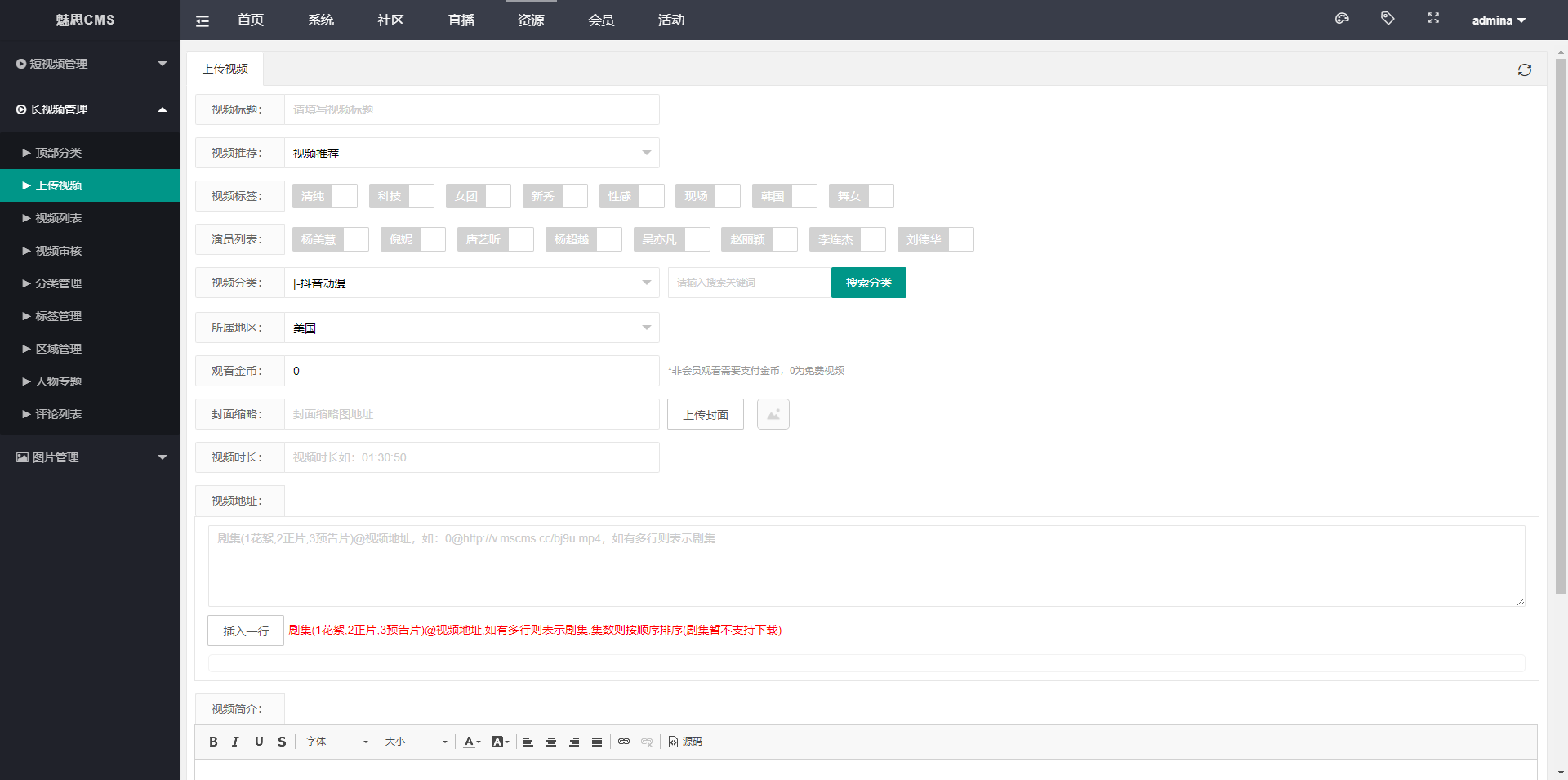Focus the 视频时长 input field
This screenshot has height=780, width=1568.
472,457
